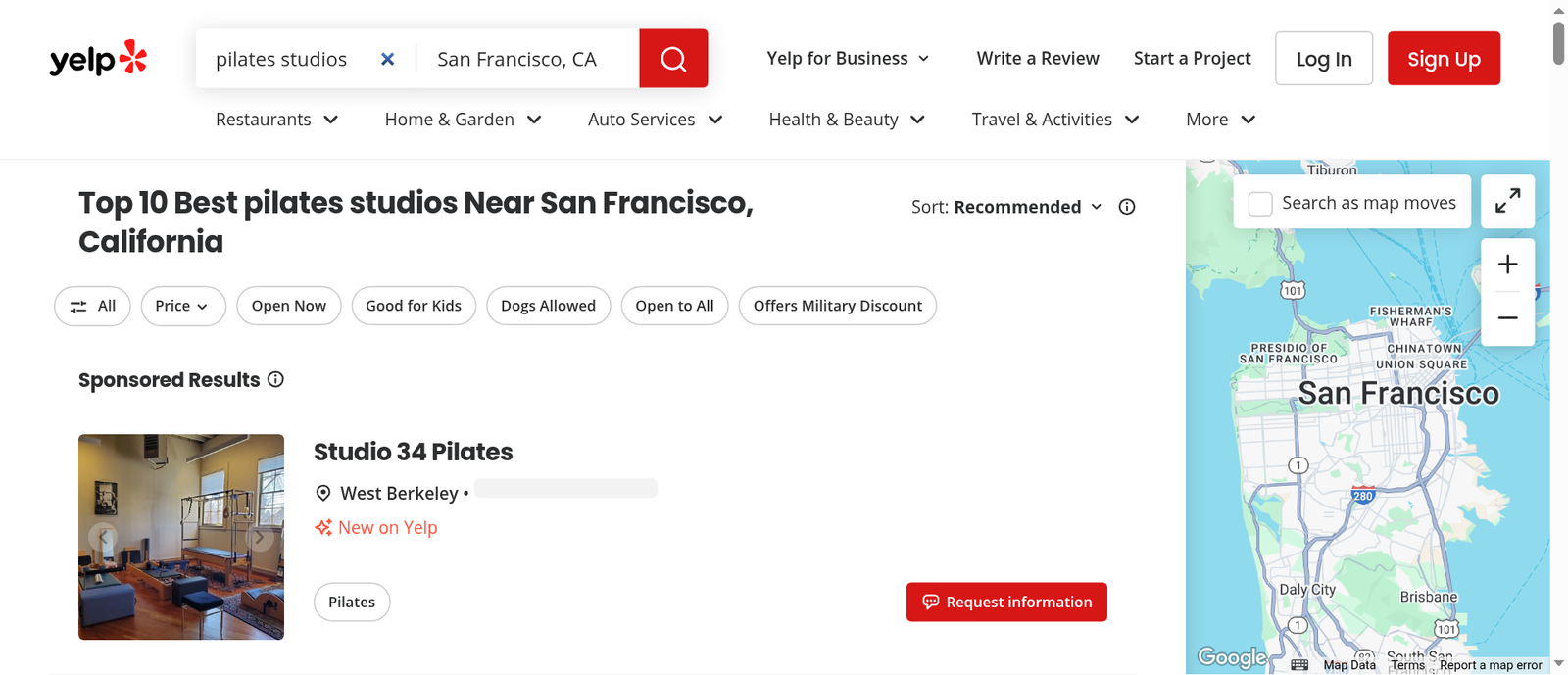Click the New on Yelp label
Image resolution: width=1568 pixels, height=675 pixels.
point(387,527)
